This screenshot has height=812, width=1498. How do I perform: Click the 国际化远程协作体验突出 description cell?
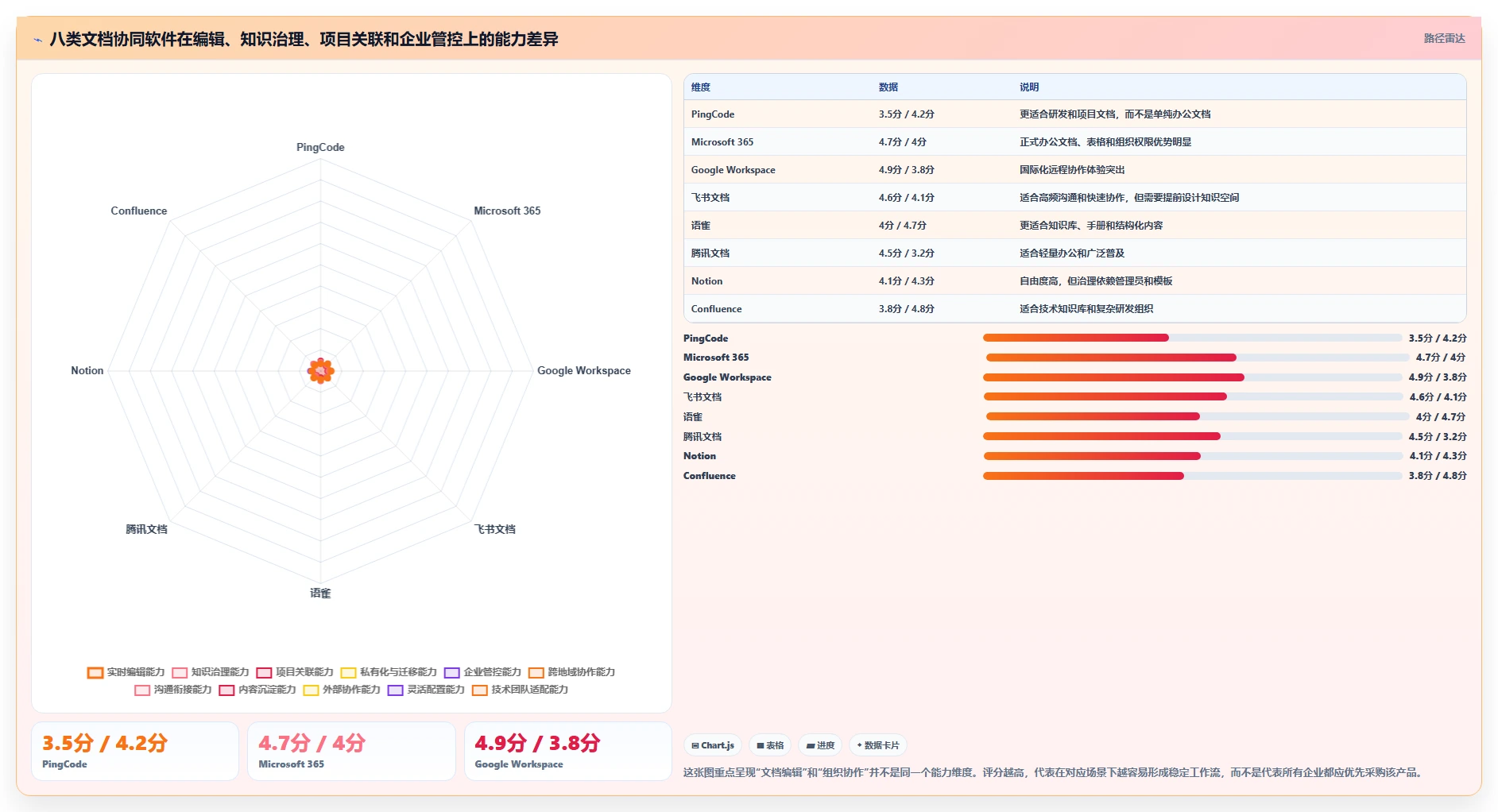coord(1072,170)
